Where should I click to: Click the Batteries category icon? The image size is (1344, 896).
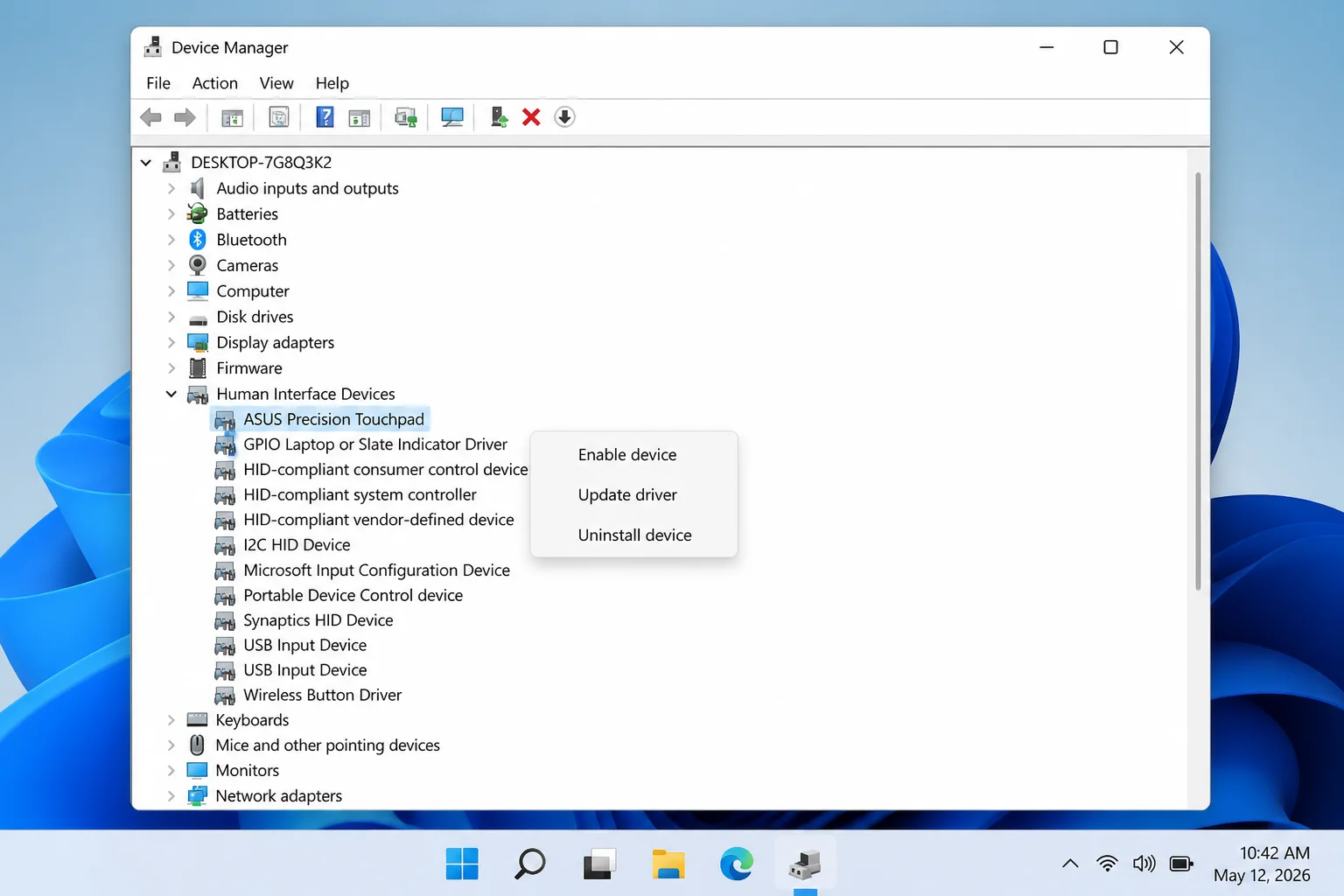198,213
